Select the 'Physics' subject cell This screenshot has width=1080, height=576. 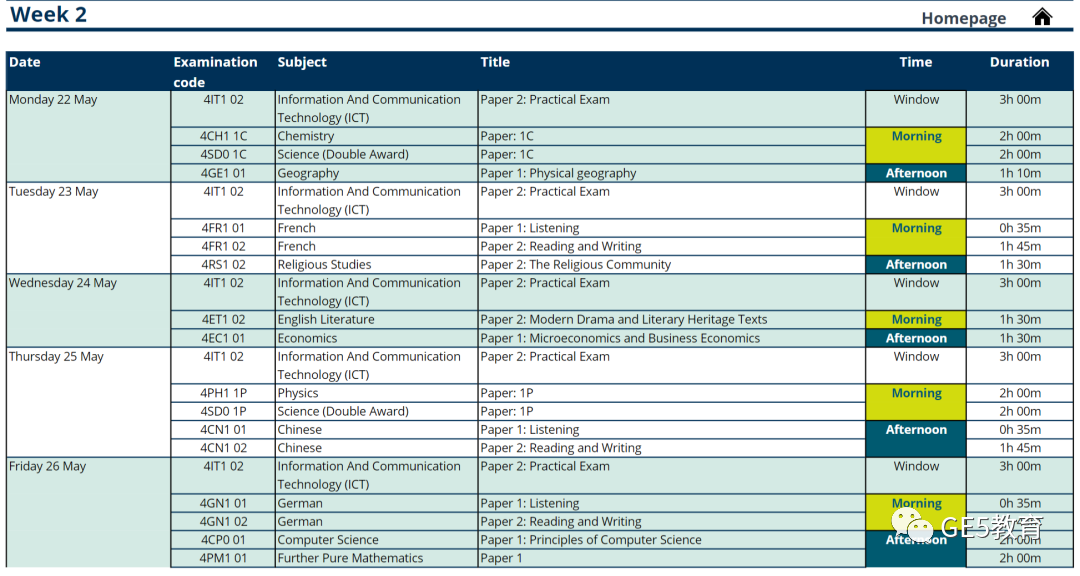pyautogui.click(x=377, y=393)
